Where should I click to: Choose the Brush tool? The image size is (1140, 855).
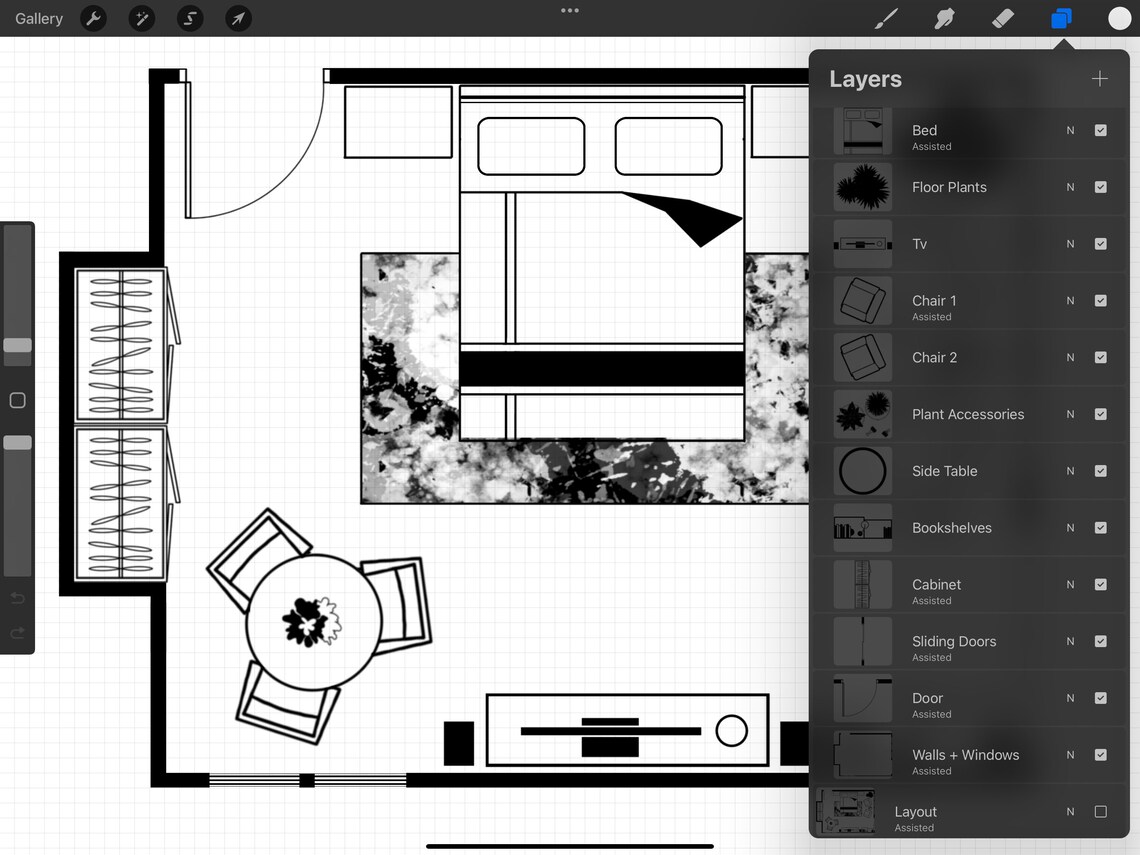[x=886, y=18]
